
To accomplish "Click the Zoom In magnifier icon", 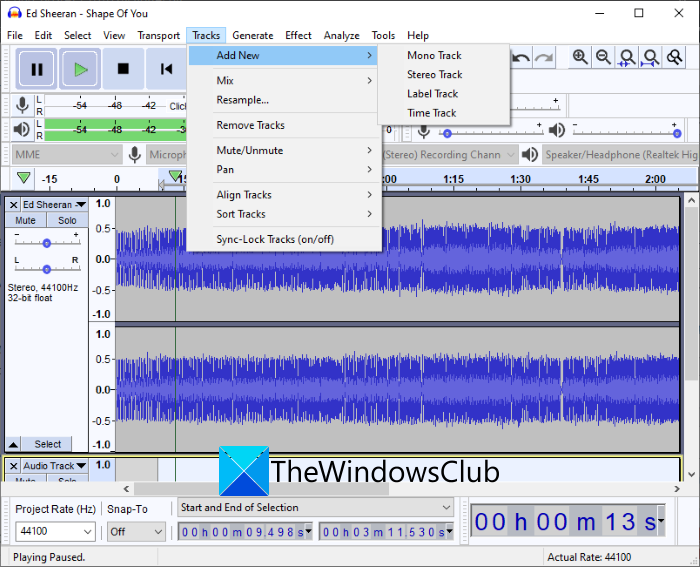I will pos(580,57).
